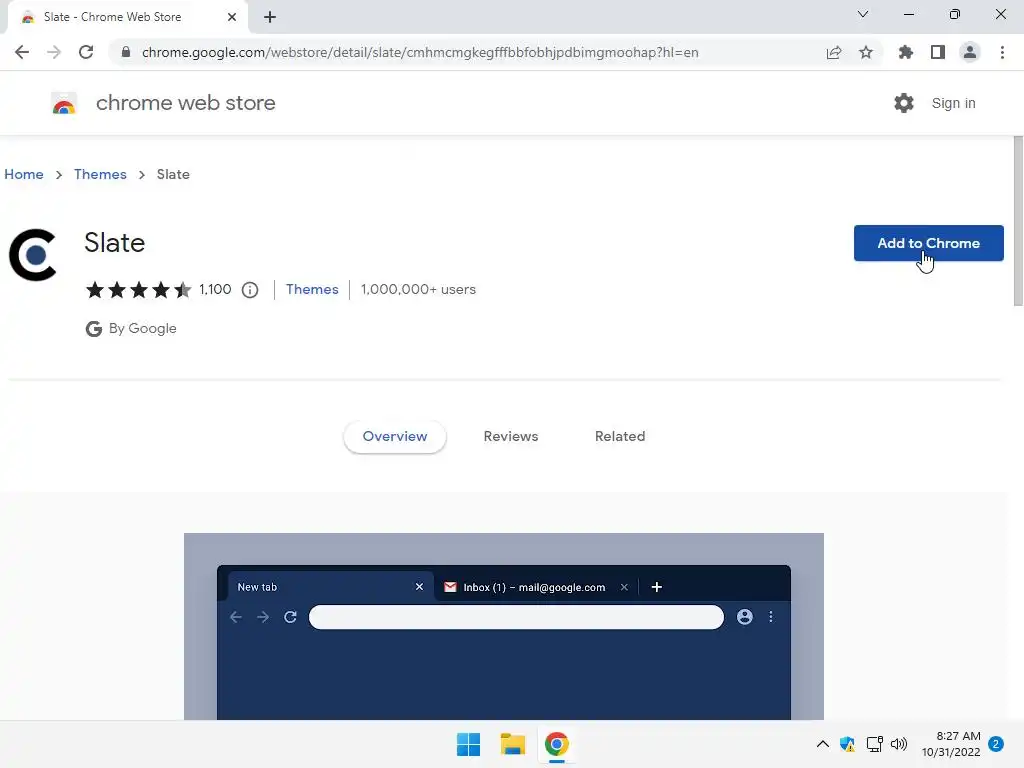Click "Slate" in the breadcrumb
The height and width of the screenshot is (768, 1024).
(173, 174)
